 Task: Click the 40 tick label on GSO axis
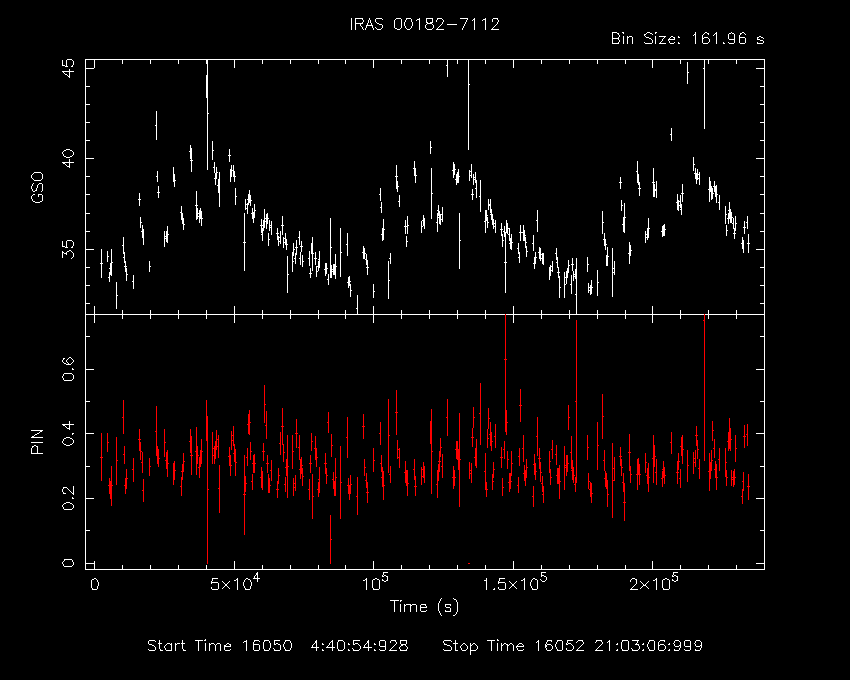tap(69, 158)
